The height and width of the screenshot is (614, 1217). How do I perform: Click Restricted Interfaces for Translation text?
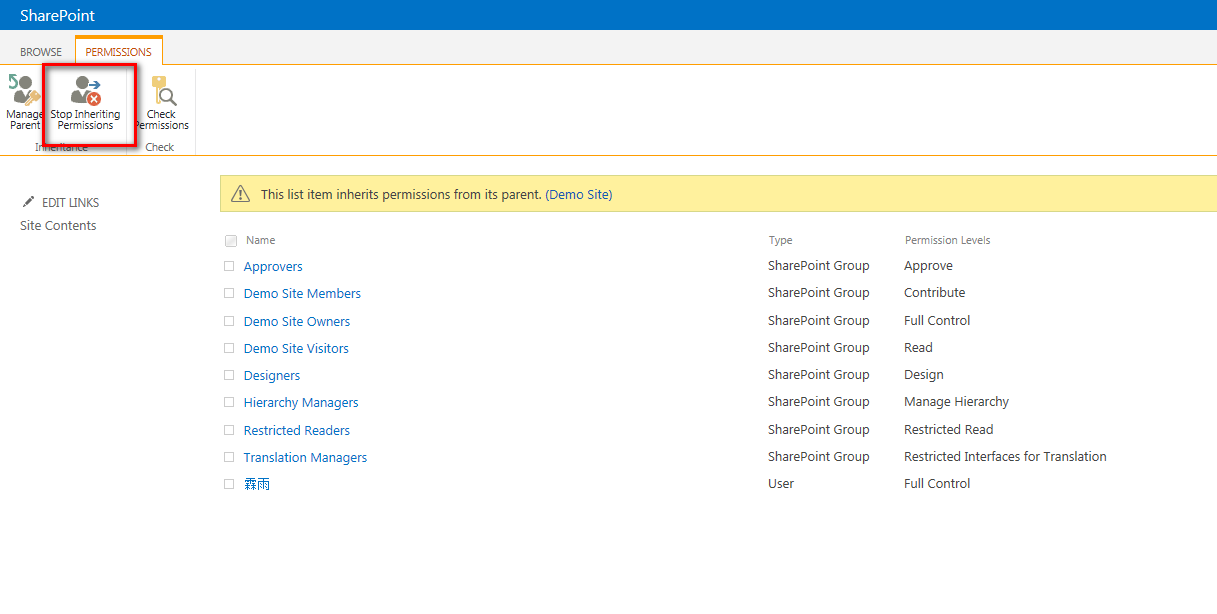[1005, 456]
